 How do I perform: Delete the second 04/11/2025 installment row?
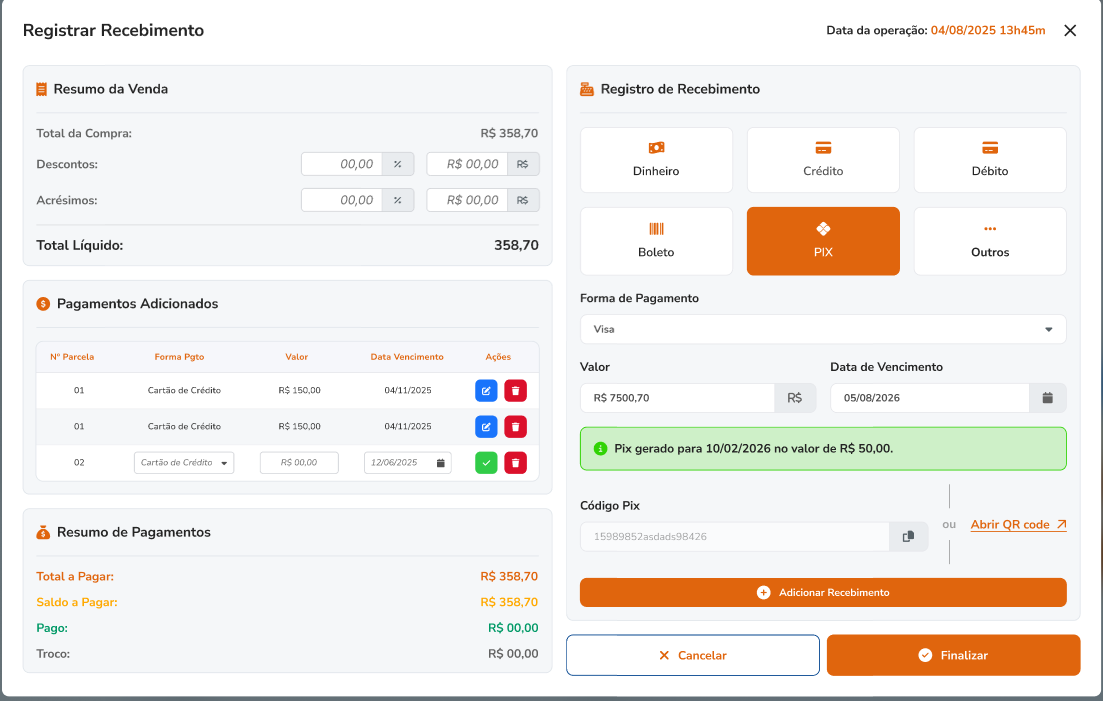[x=515, y=427]
